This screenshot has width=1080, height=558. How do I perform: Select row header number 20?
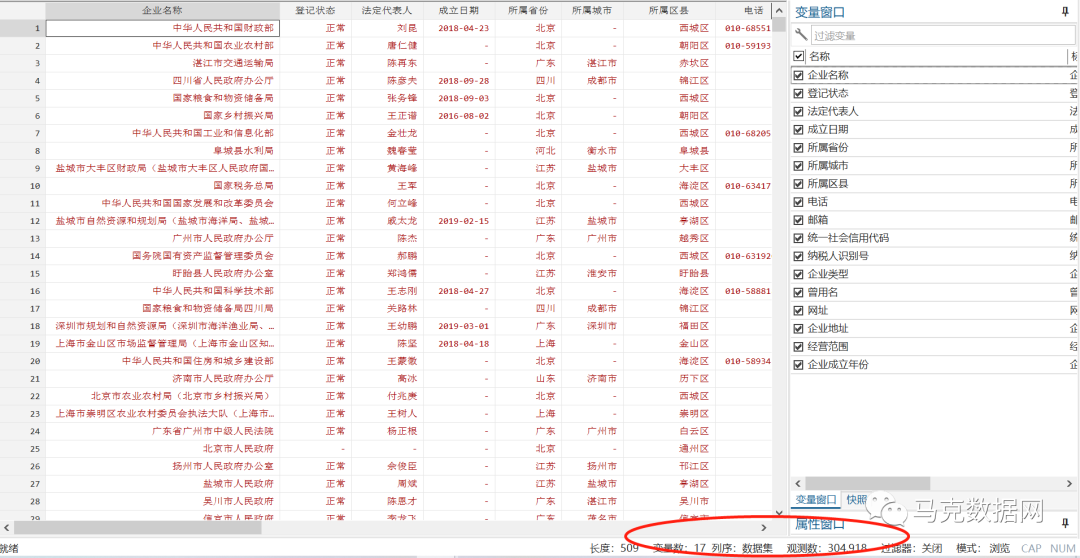coord(23,360)
